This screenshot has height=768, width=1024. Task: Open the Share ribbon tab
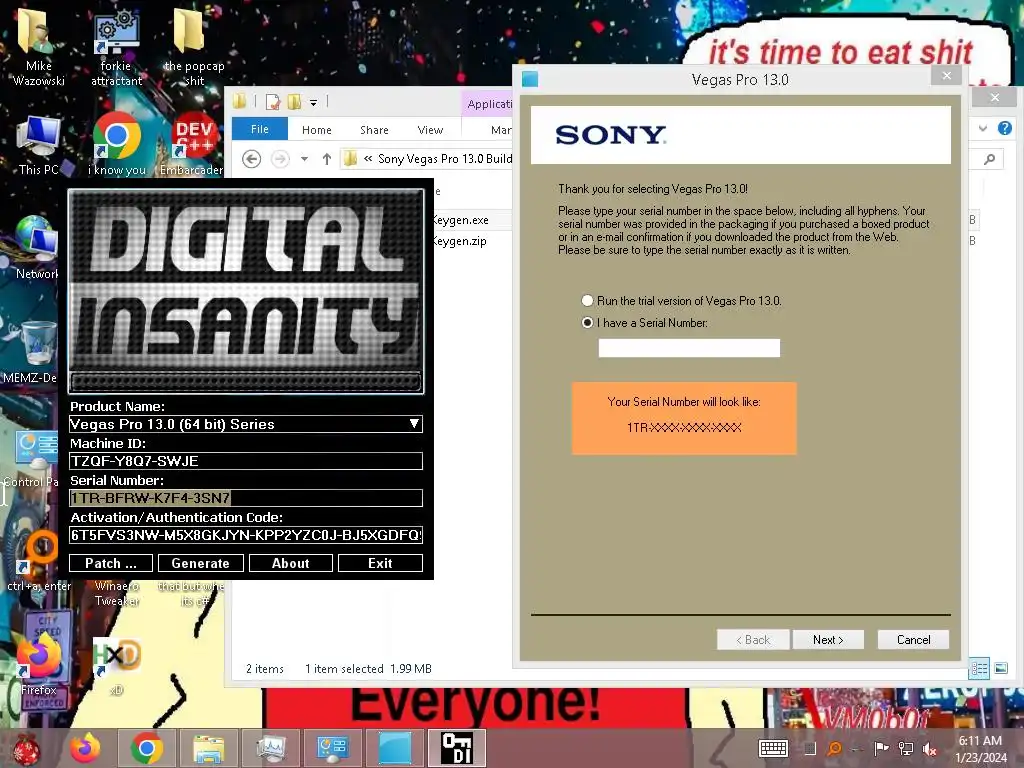374,130
